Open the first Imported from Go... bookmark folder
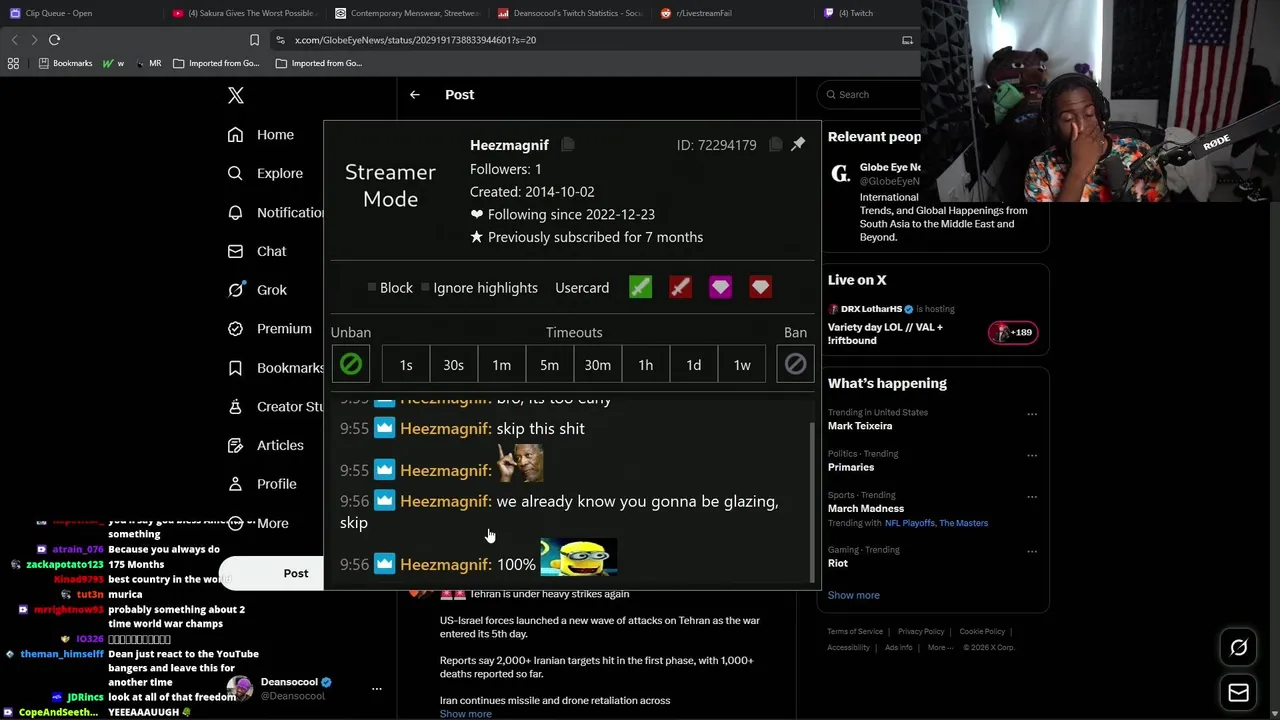 [x=216, y=63]
